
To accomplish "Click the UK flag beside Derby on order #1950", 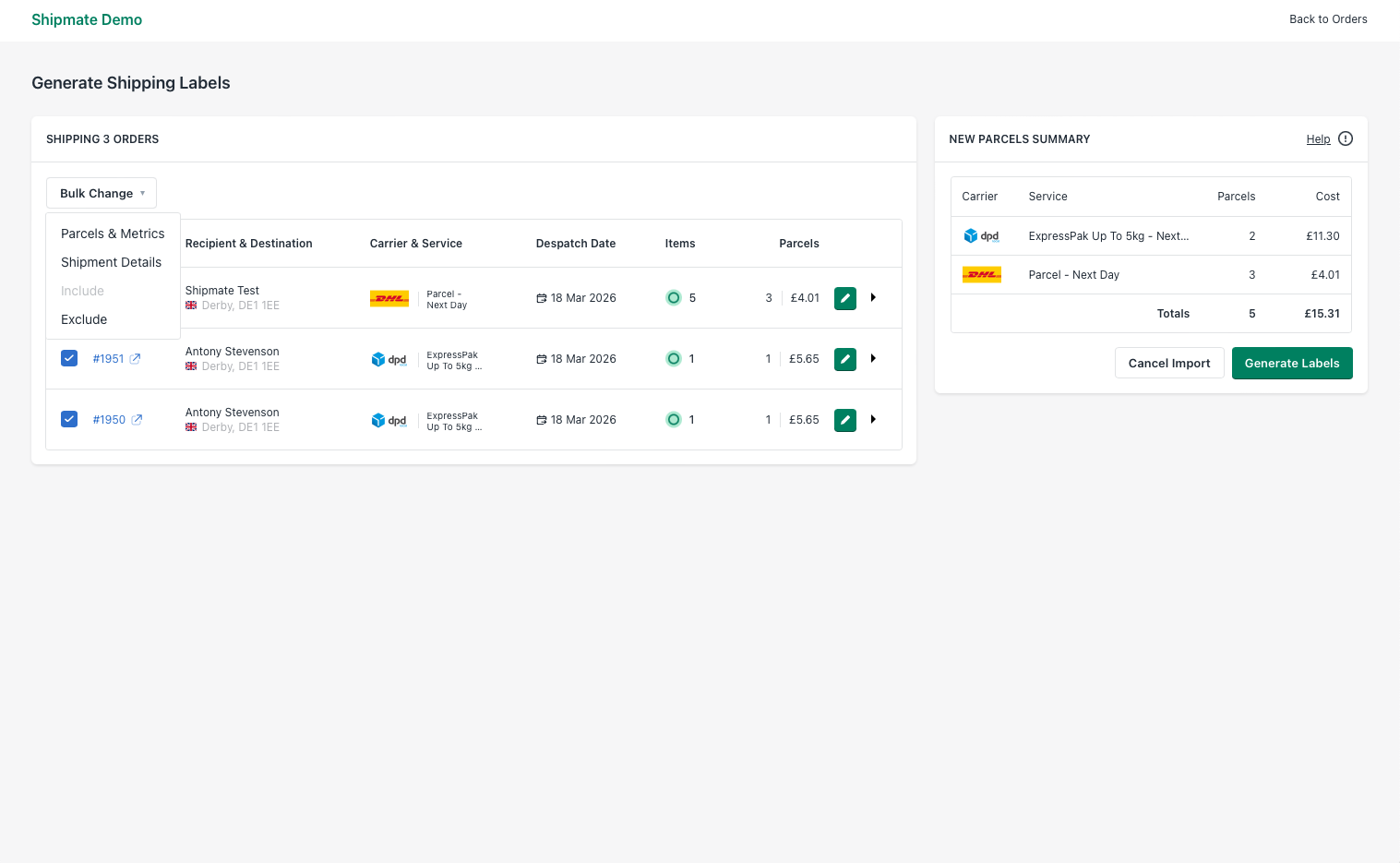I will [x=190, y=427].
